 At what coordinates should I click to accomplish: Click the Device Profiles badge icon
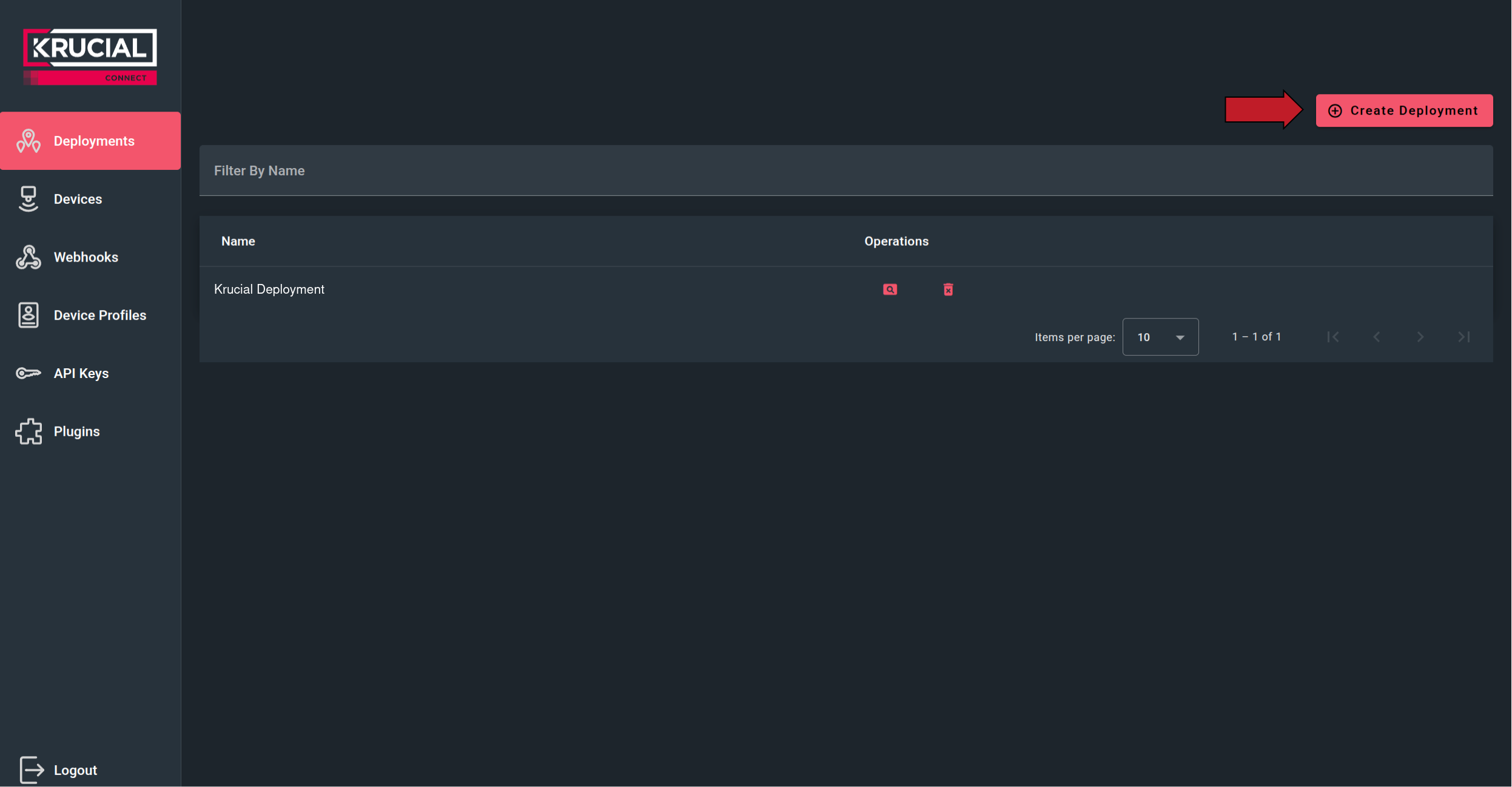[x=28, y=314]
